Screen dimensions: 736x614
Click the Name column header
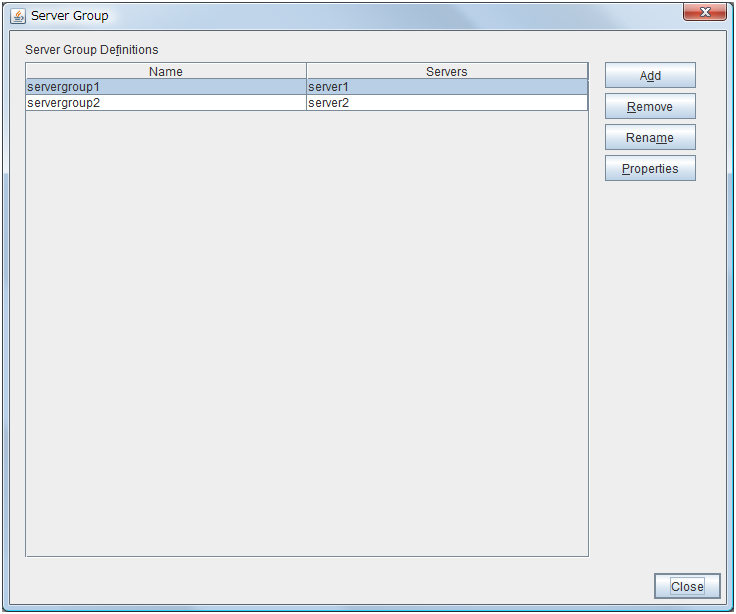click(166, 71)
